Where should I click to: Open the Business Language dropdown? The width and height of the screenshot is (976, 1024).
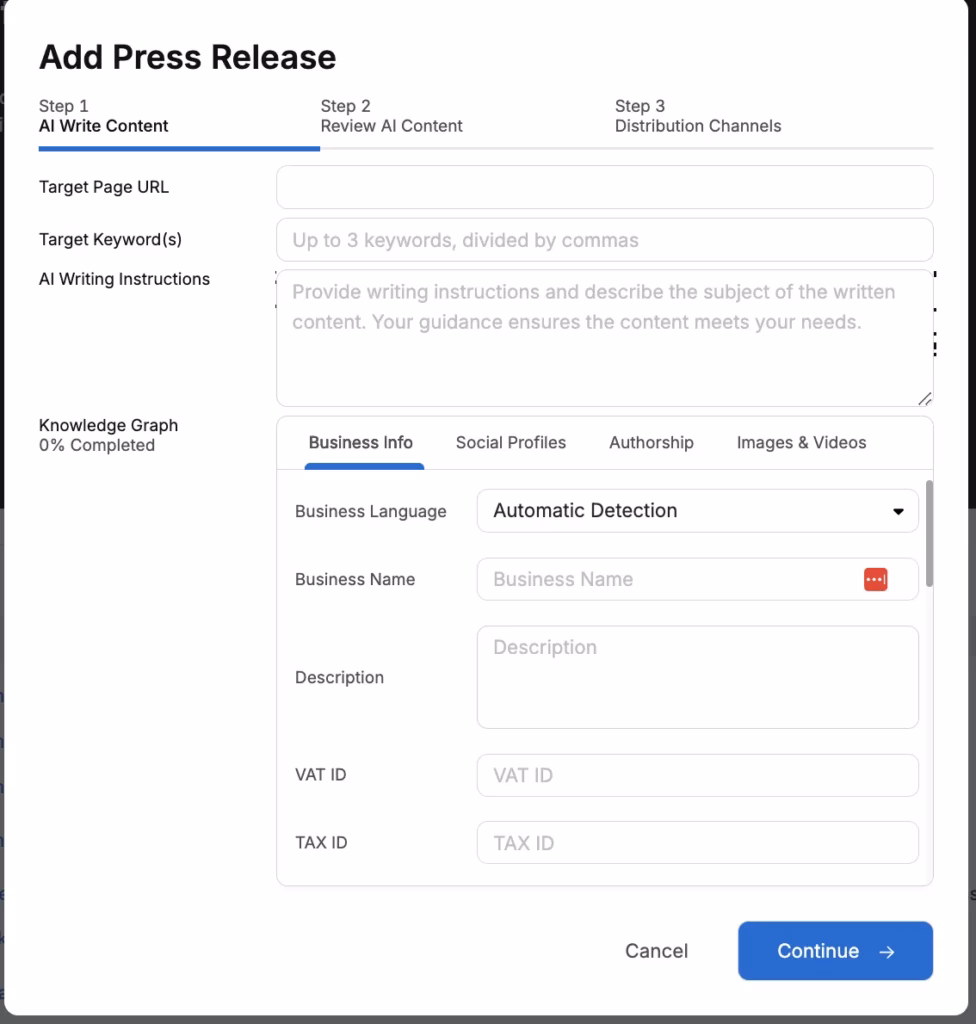[x=697, y=511]
